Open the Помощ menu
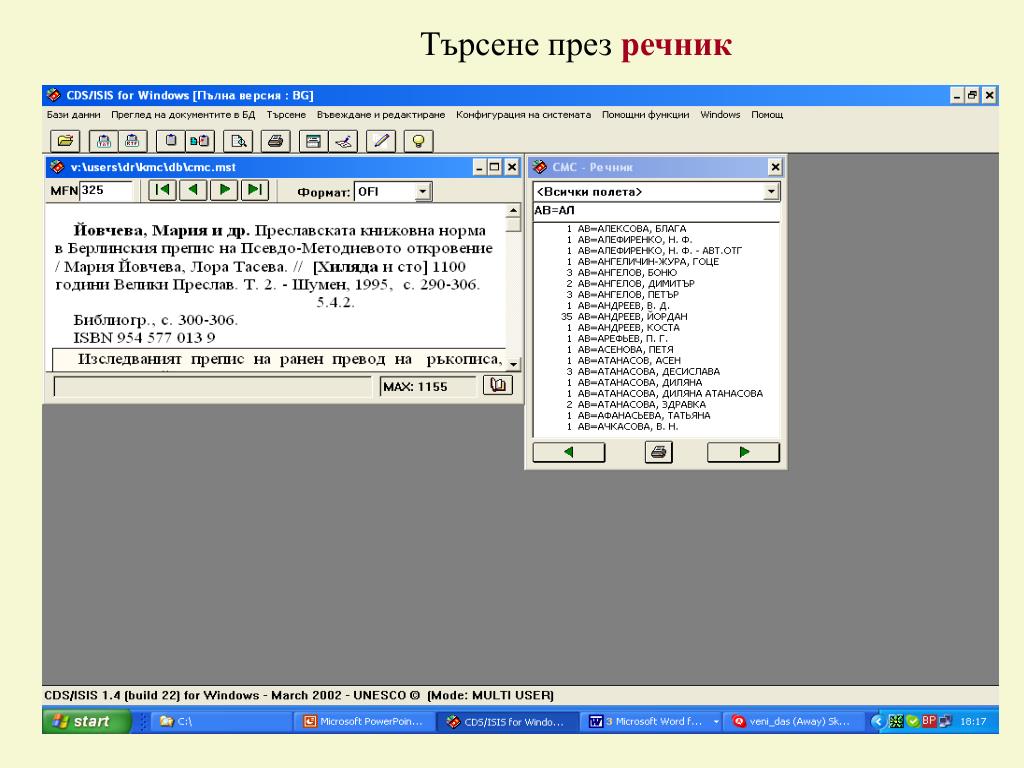Image resolution: width=1024 pixels, height=768 pixels. (x=767, y=115)
